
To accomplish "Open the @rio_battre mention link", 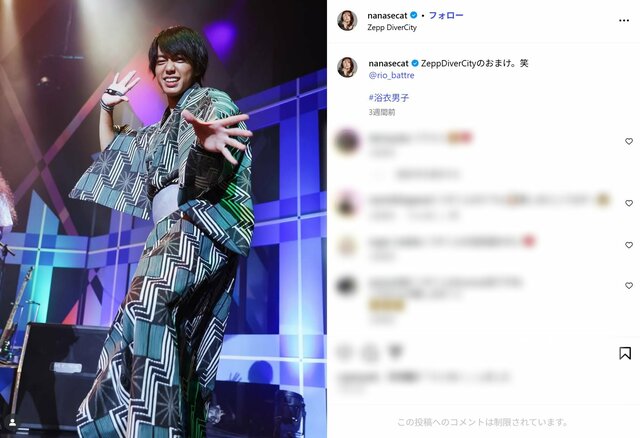I will pos(391,76).
